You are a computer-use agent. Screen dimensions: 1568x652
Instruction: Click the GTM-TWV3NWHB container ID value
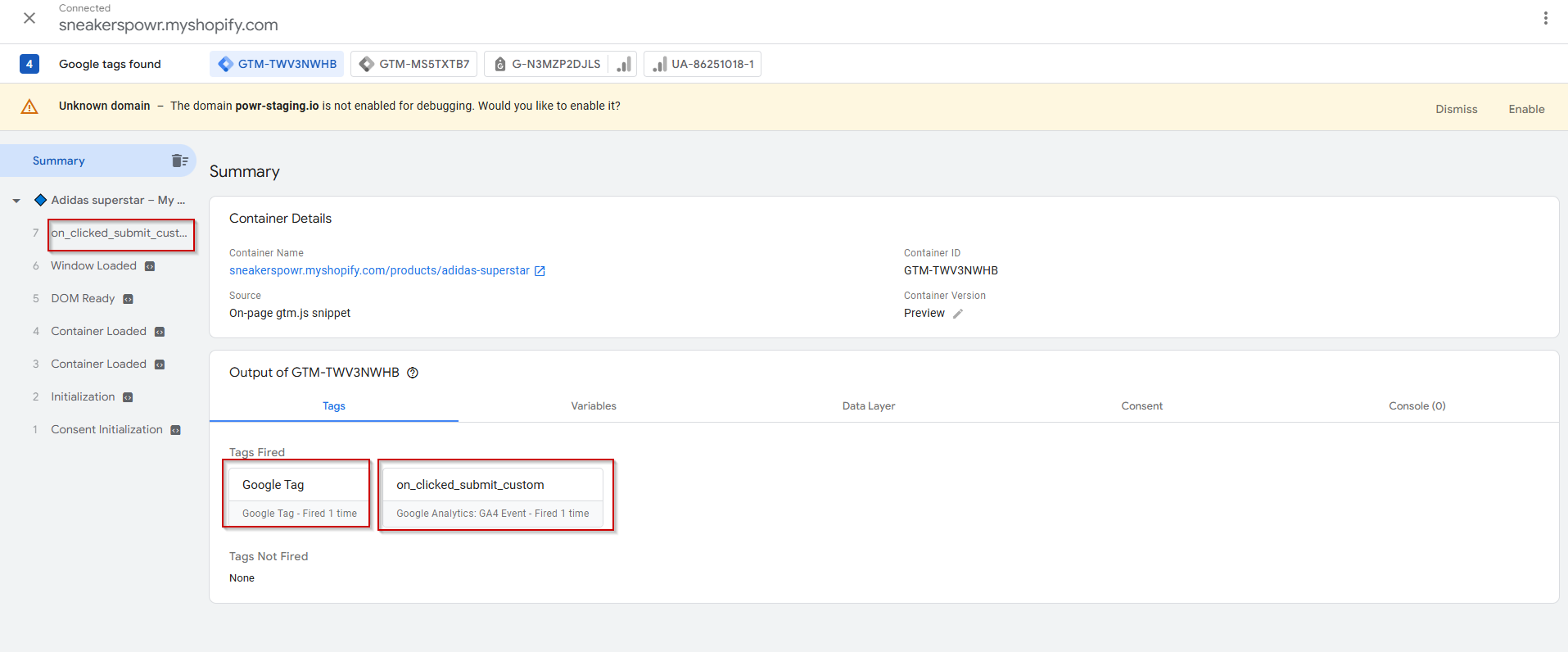point(951,270)
